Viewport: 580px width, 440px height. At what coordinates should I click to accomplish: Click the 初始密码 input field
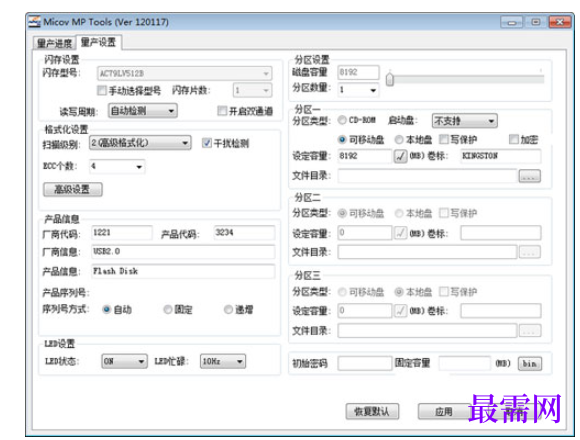pyautogui.click(x=365, y=363)
